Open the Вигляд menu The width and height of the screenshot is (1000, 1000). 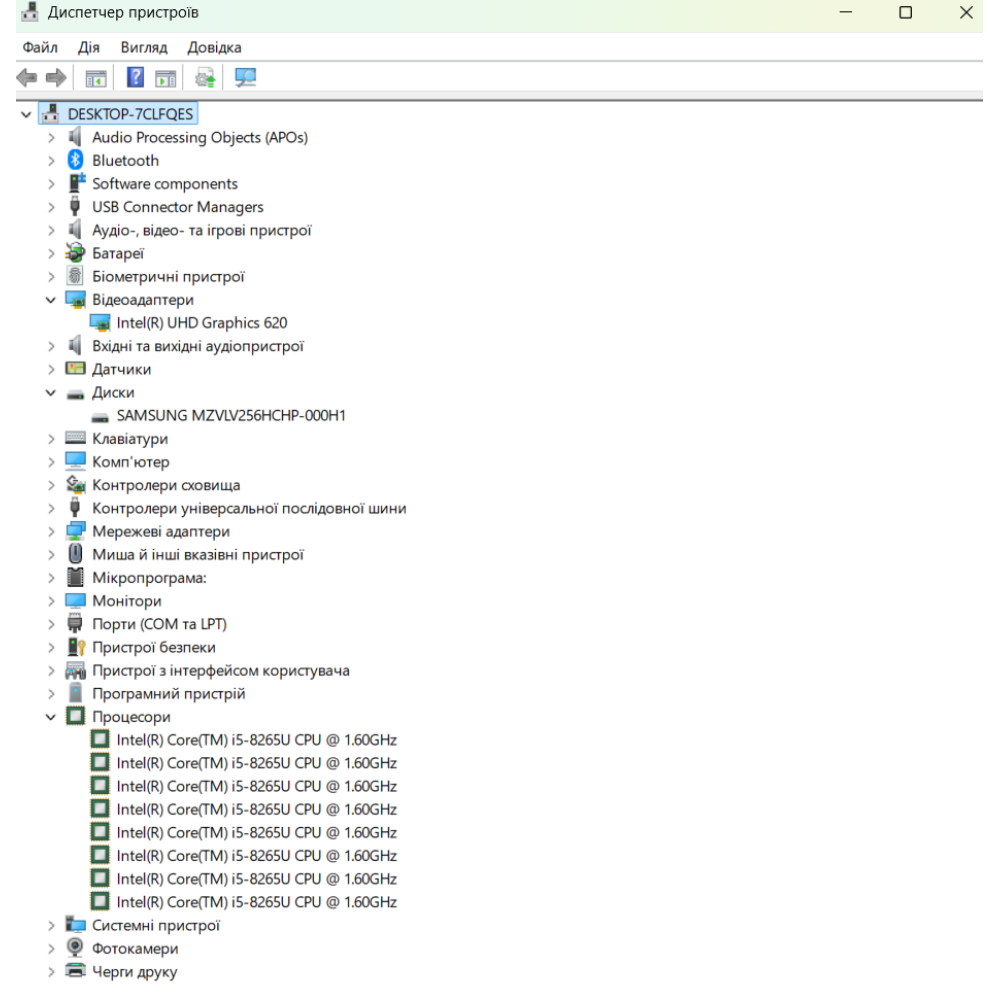143,47
